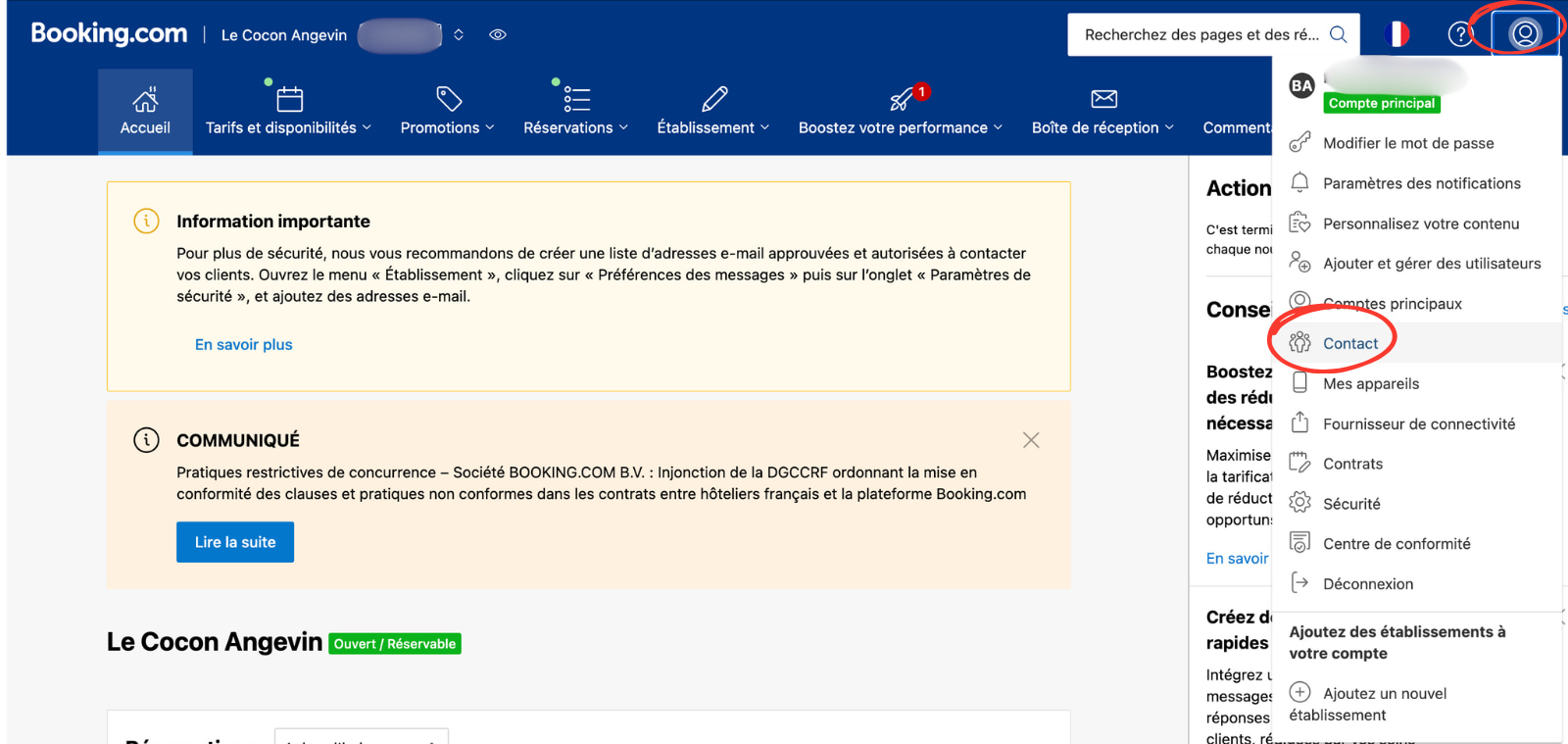
Task: Click the Contact people icon
Action: (x=1299, y=342)
